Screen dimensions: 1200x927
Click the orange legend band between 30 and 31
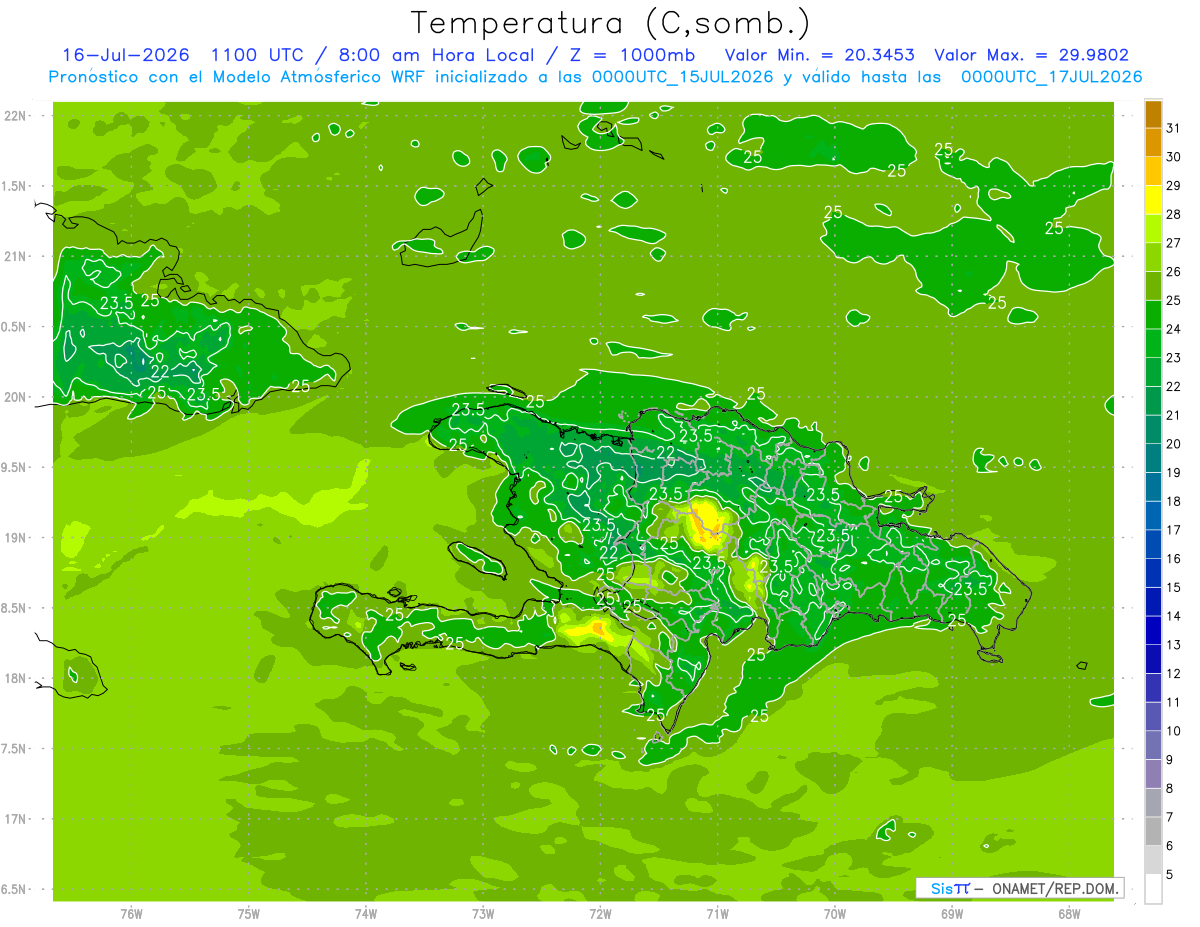pyautogui.click(x=1153, y=143)
